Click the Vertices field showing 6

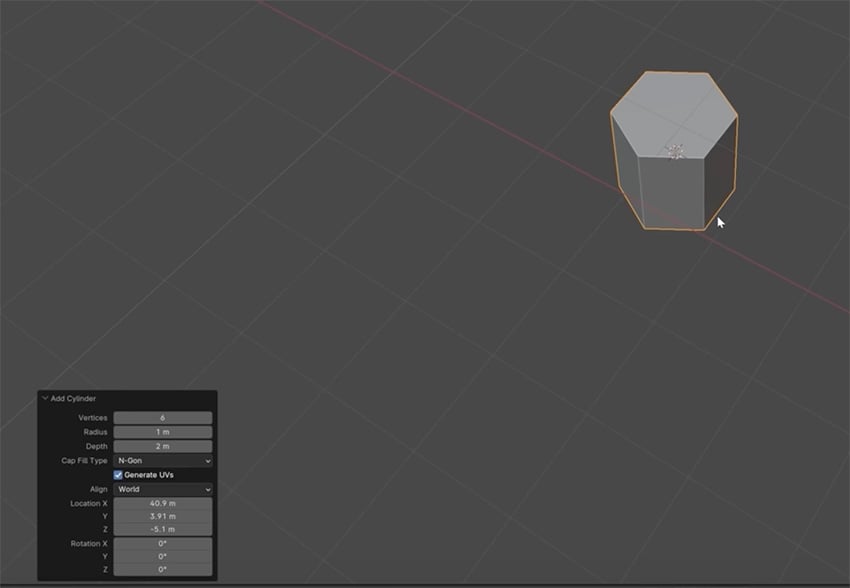click(163, 418)
